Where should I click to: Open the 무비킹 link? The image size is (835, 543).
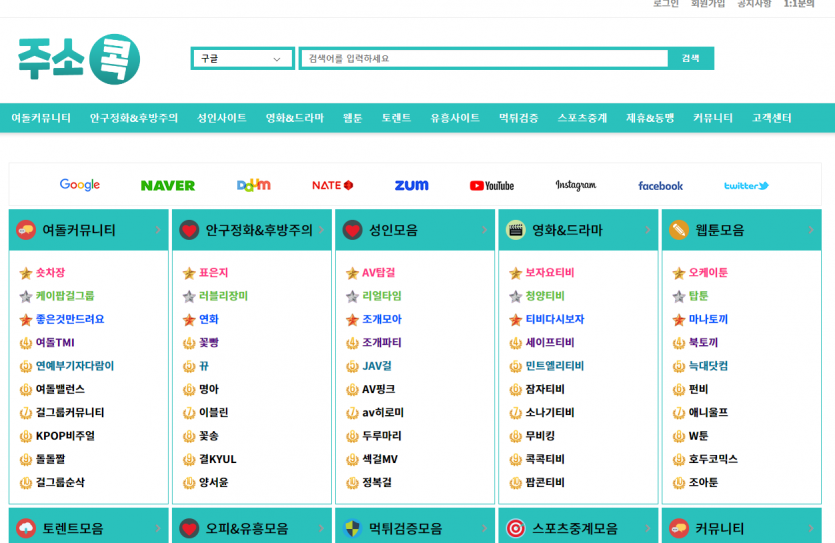point(540,436)
